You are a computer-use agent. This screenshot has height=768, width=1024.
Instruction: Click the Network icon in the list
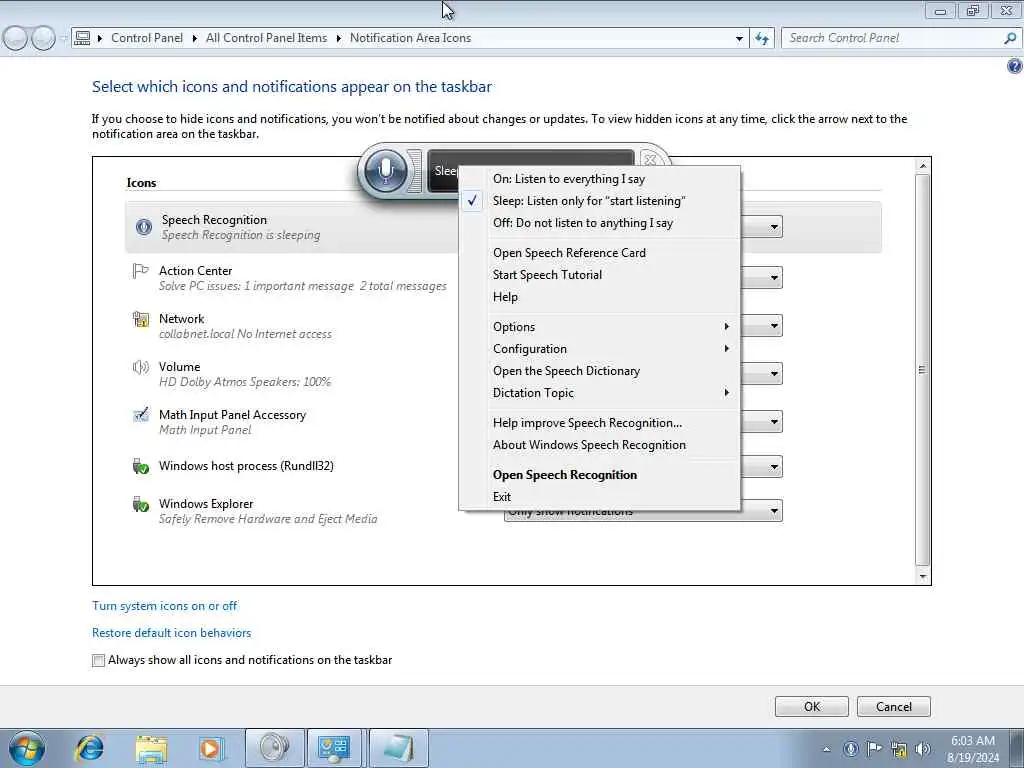[140, 319]
